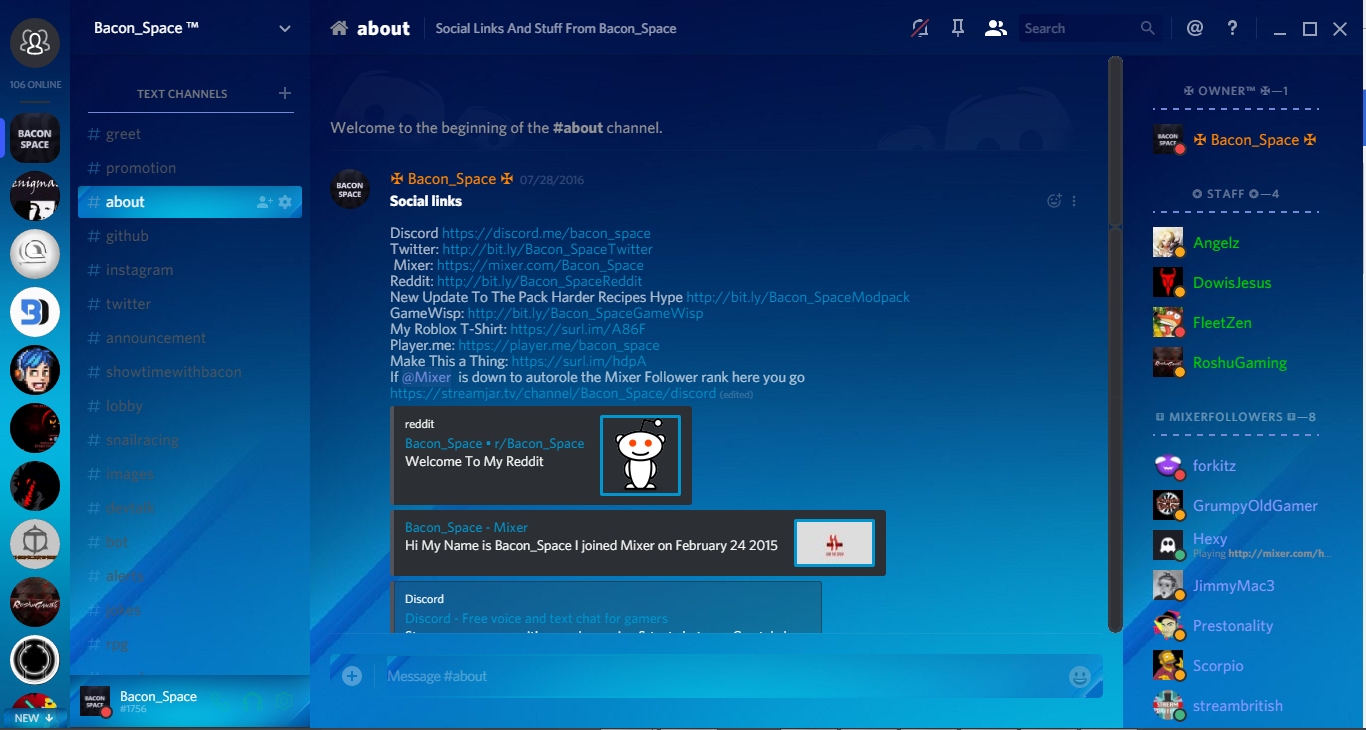This screenshot has width=1366, height=730.
Task: Toggle deafen with the headphones icon
Action: click(252, 702)
